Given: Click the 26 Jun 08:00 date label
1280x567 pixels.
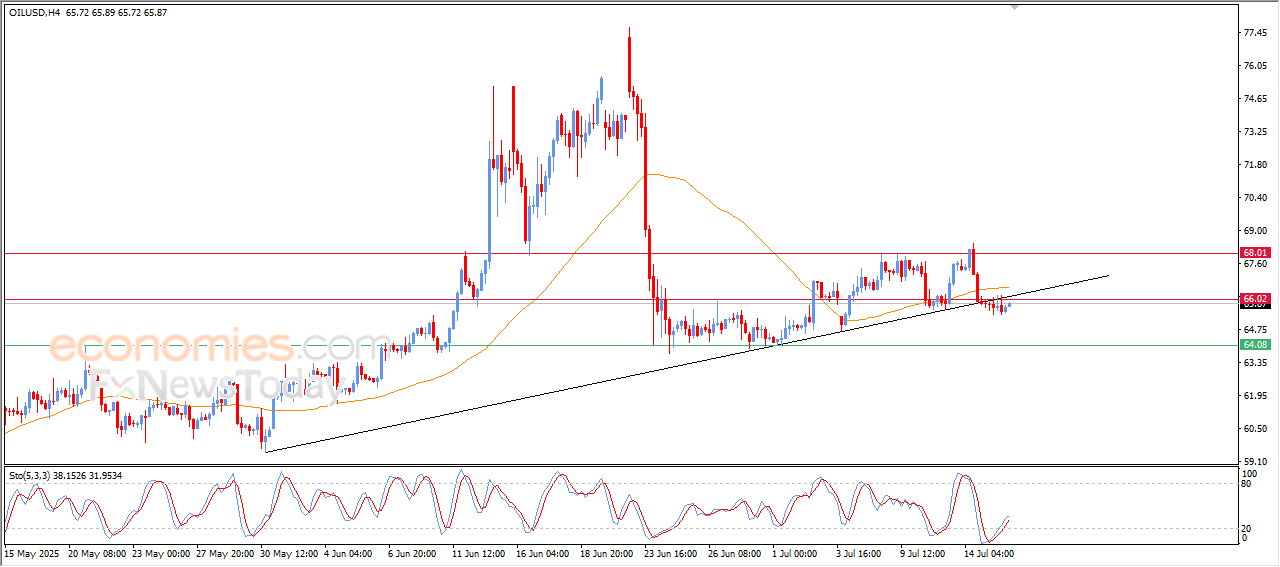Looking at the screenshot, I should tap(737, 553).
